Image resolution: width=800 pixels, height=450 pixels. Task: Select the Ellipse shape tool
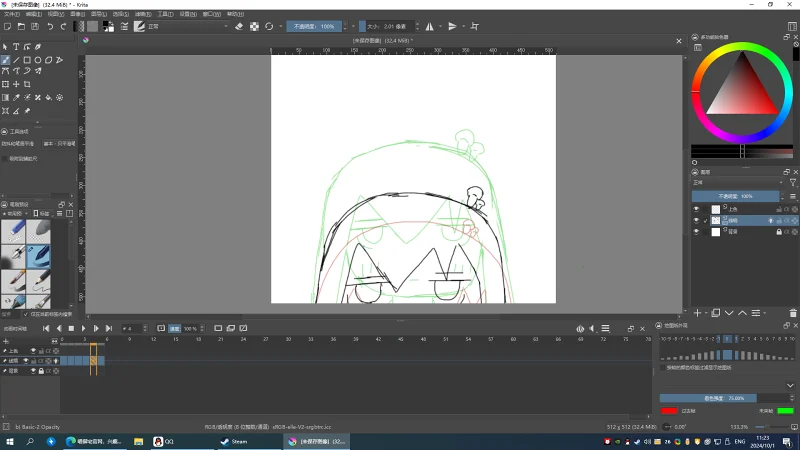(x=38, y=60)
